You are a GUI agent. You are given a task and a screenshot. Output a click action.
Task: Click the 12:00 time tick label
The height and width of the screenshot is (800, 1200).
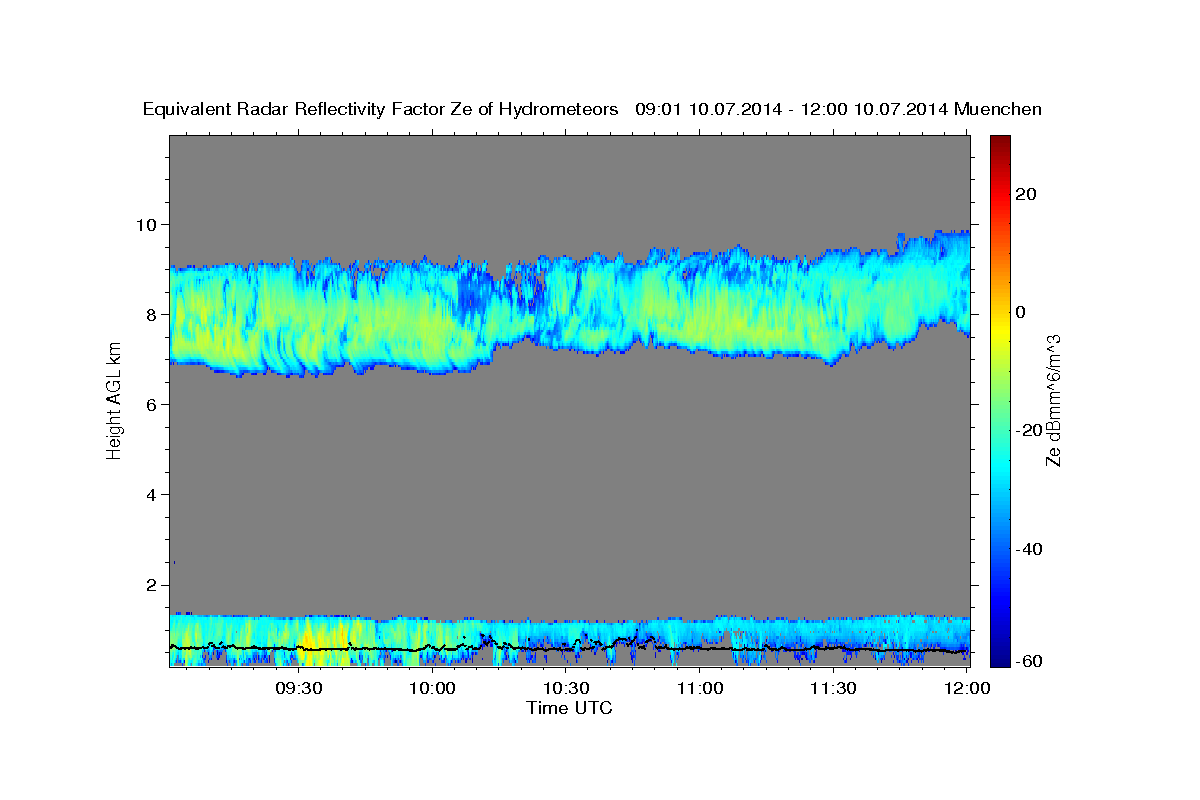pyautogui.click(x=967, y=688)
